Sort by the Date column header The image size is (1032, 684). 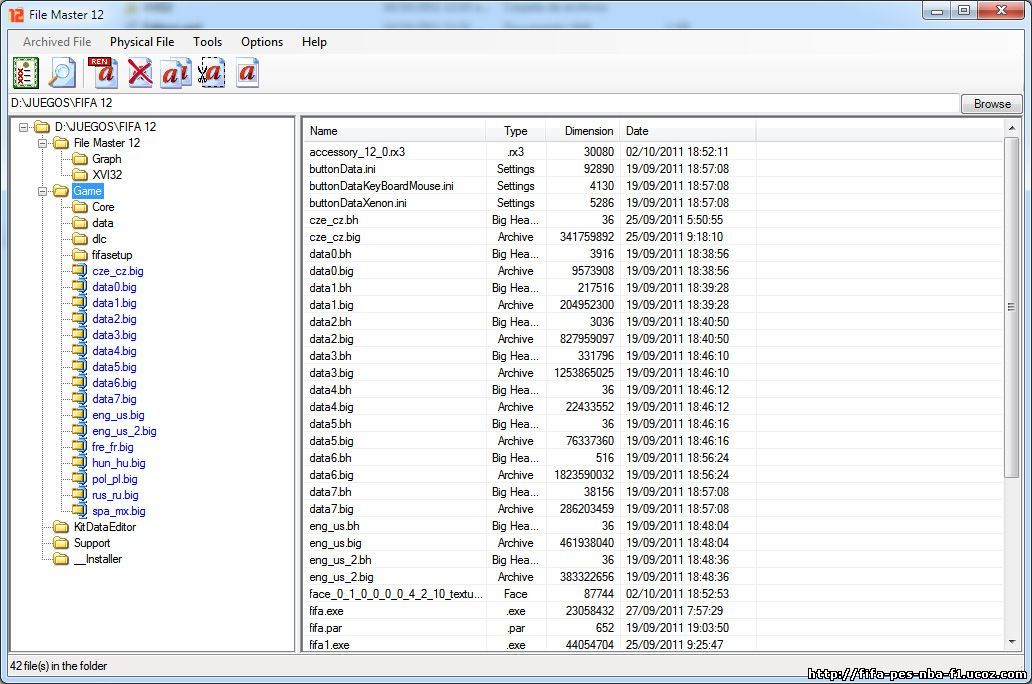point(687,131)
